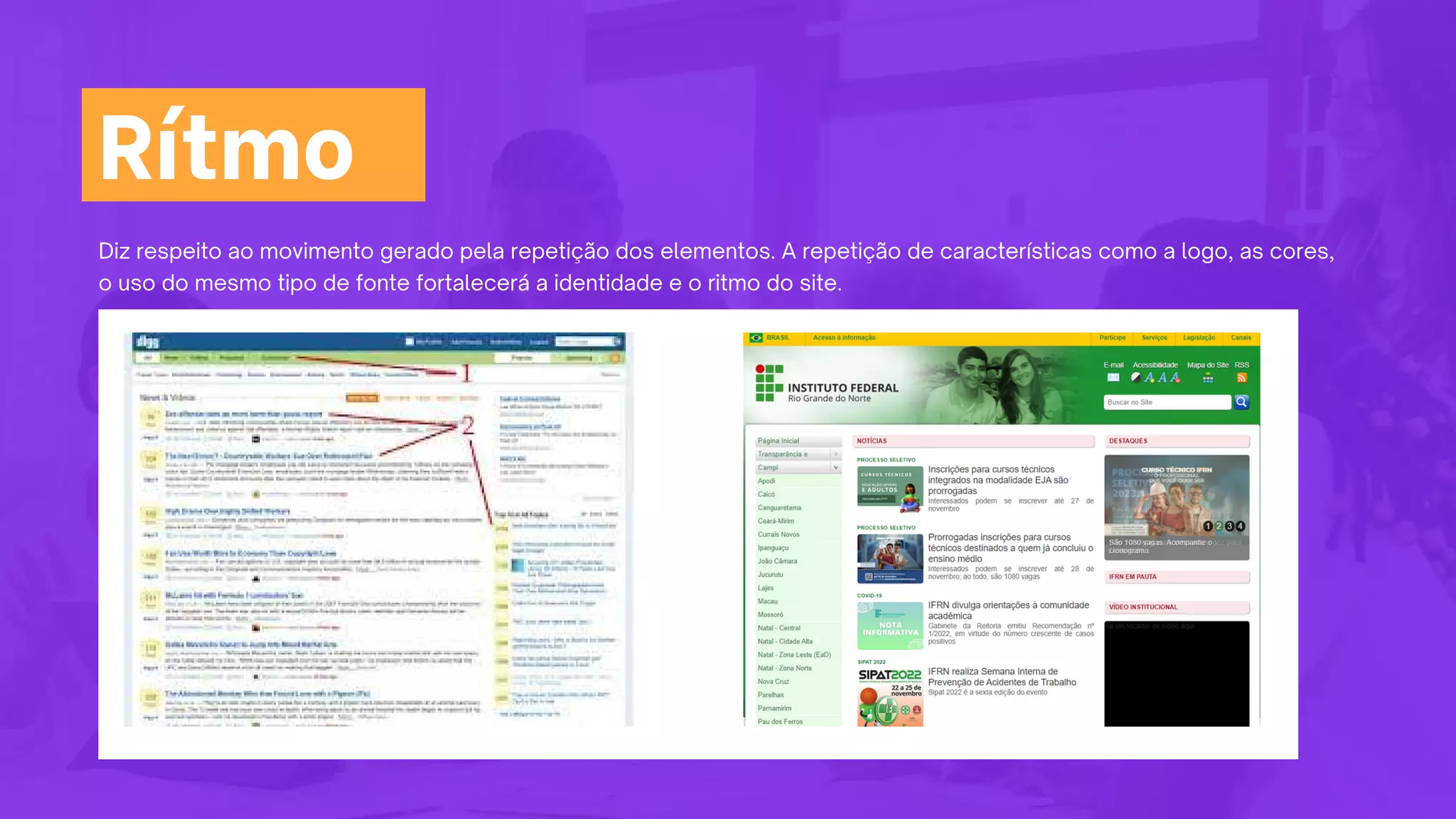
Task: Increase font size with A+ icon
Action: [1150, 378]
